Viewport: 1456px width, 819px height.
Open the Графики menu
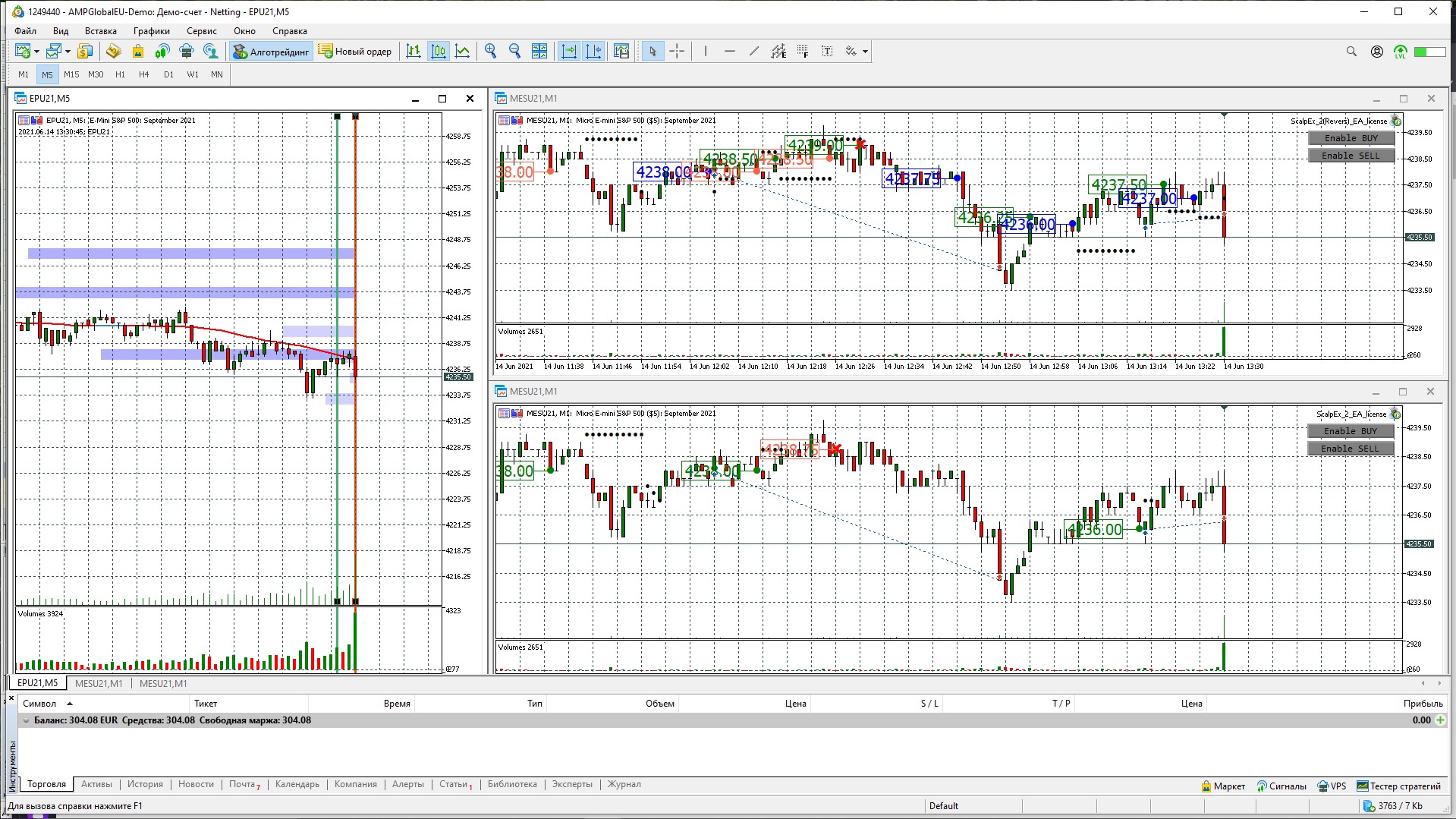tap(151, 31)
